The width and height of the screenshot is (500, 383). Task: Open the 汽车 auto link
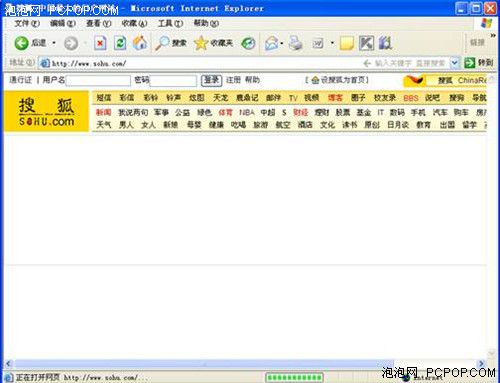[x=440, y=112]
